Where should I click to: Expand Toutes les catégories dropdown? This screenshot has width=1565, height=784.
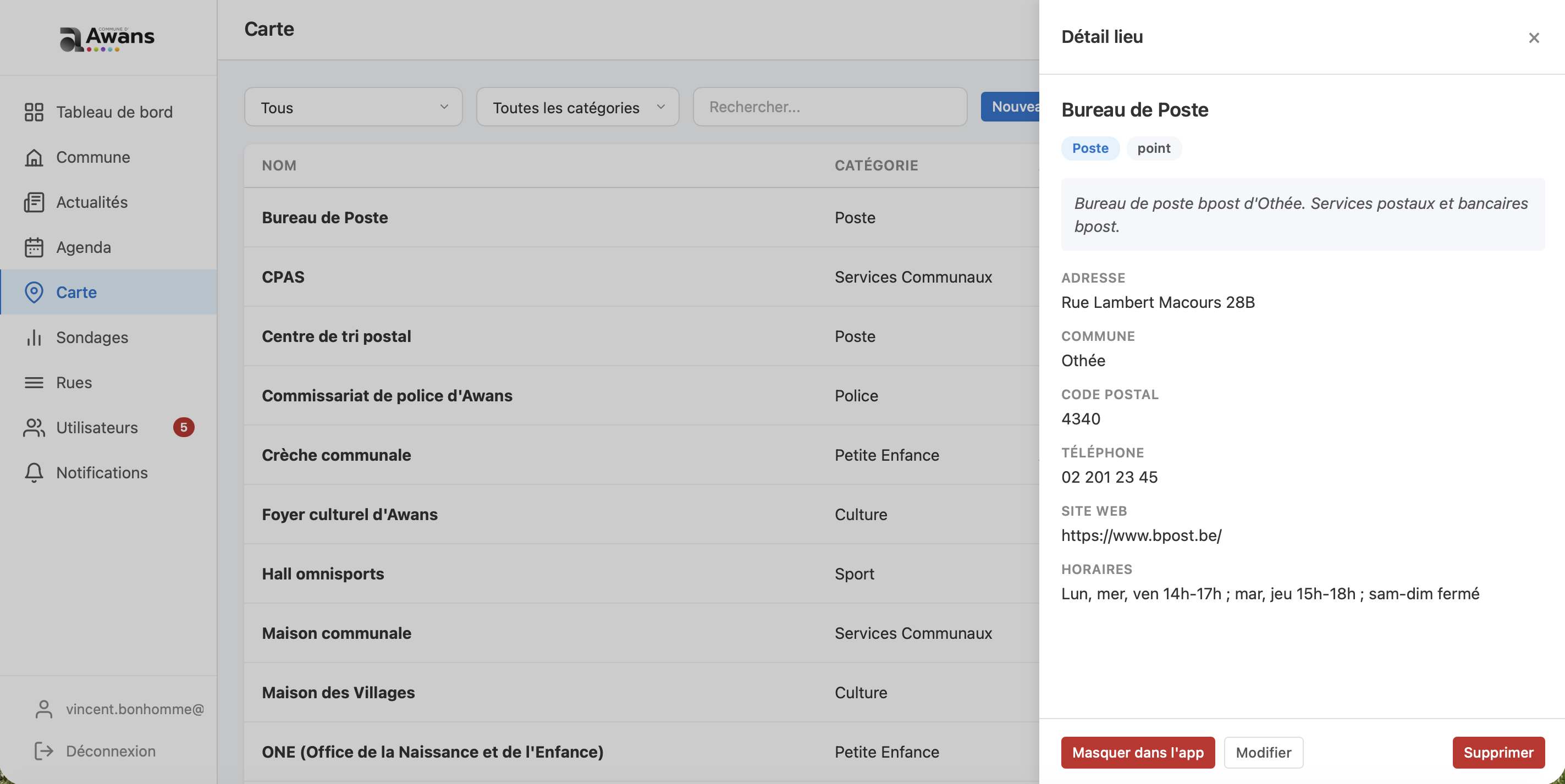[577, 108]
